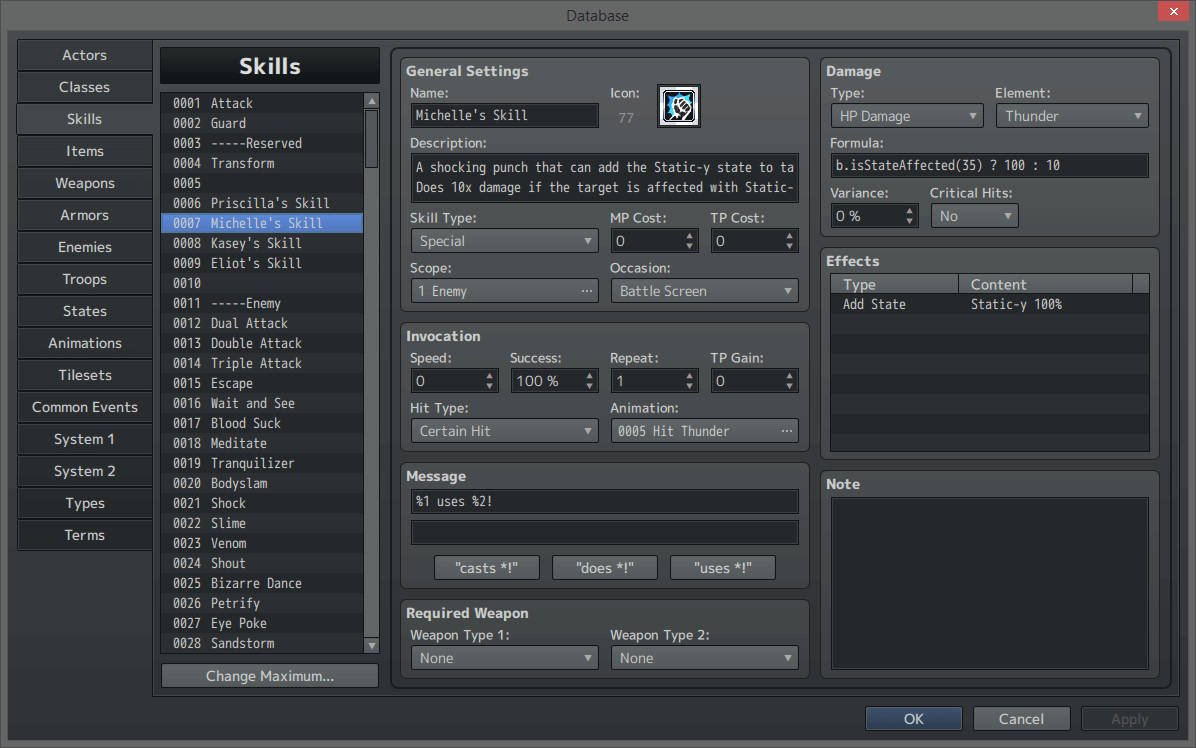Edit the damage Formula input field
This screenshot has width=1196, height=748.
[988, 165]
